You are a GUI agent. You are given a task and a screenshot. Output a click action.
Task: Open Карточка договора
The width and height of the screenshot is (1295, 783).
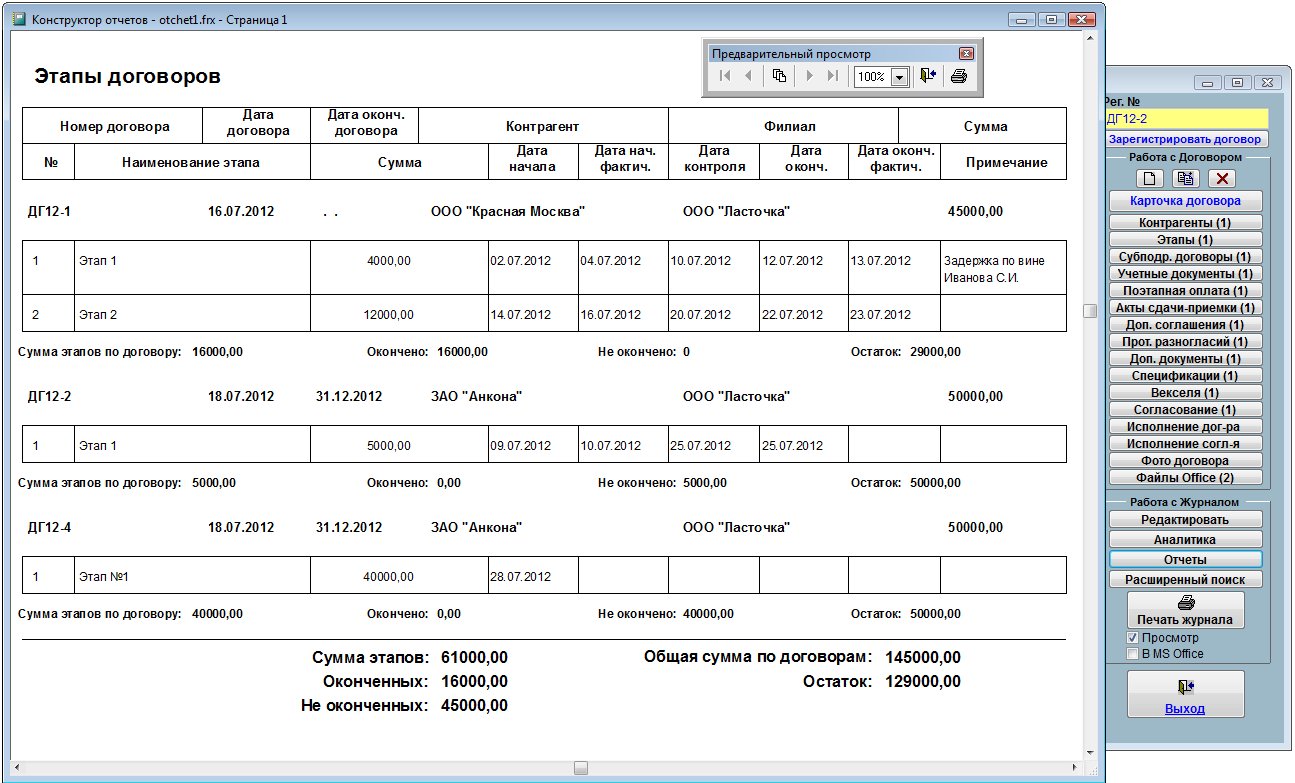pyautogui.click(x=1185, y=201)
